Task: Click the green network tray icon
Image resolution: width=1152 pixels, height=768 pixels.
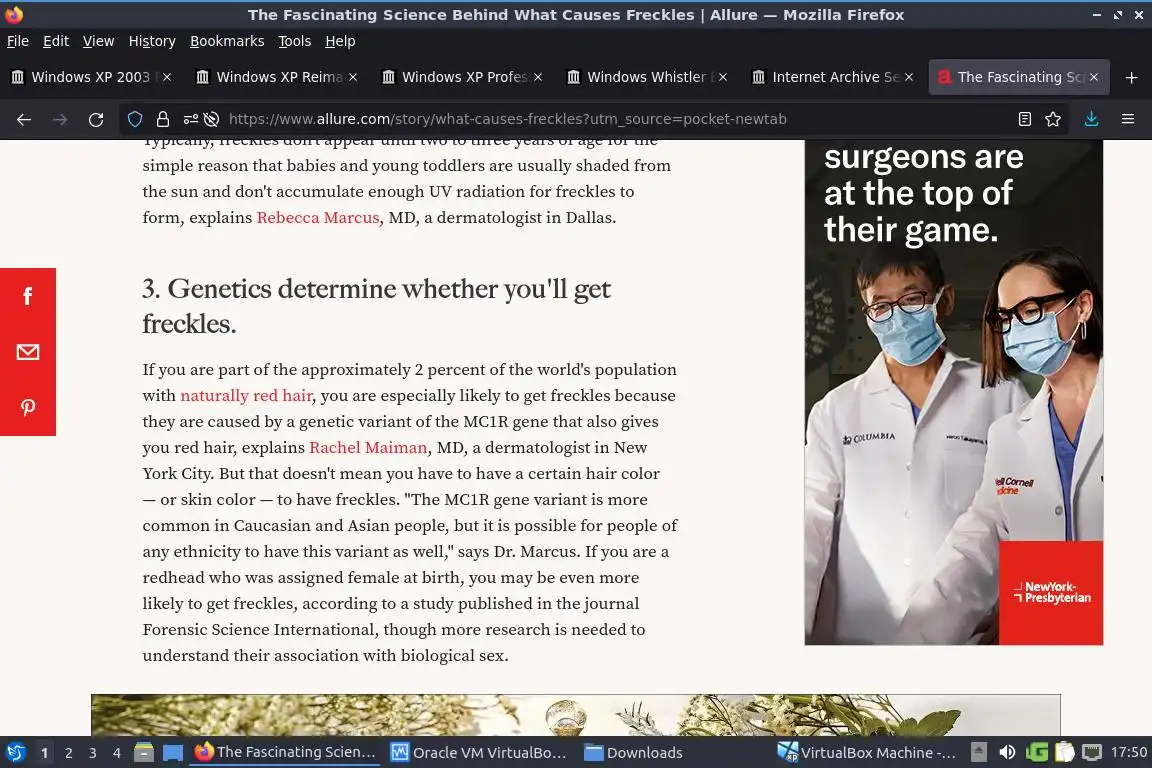Action: 1037,753
